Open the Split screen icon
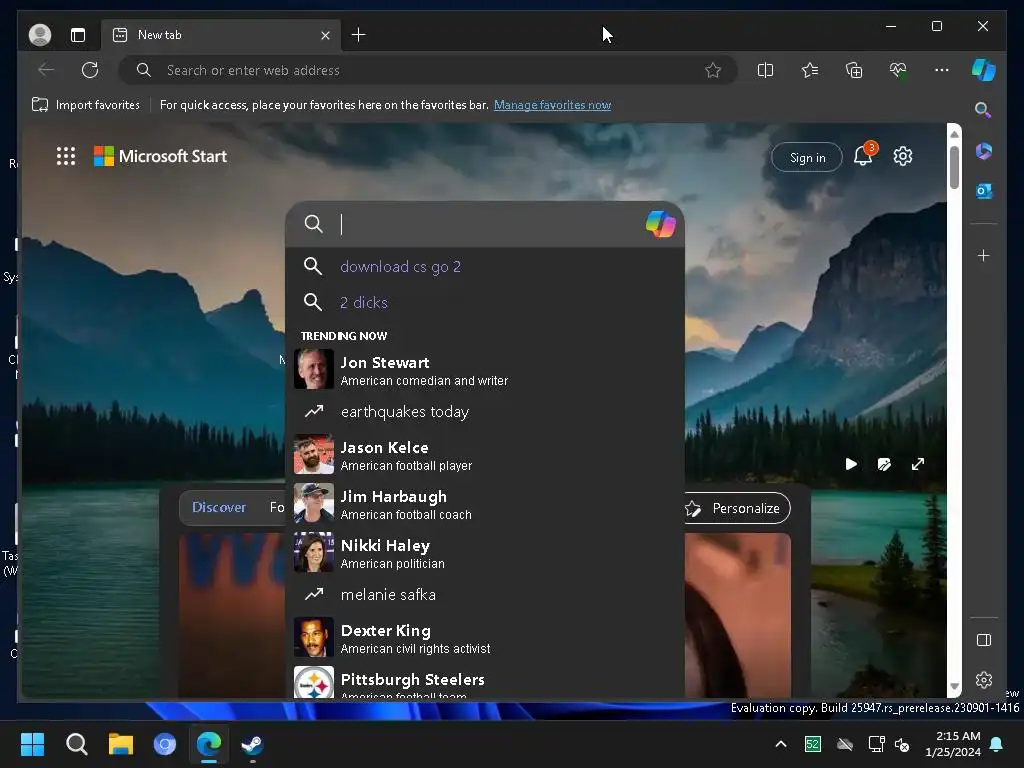Image resolution: width=1024 pixels, height=768 pixels. click(765, 70)
